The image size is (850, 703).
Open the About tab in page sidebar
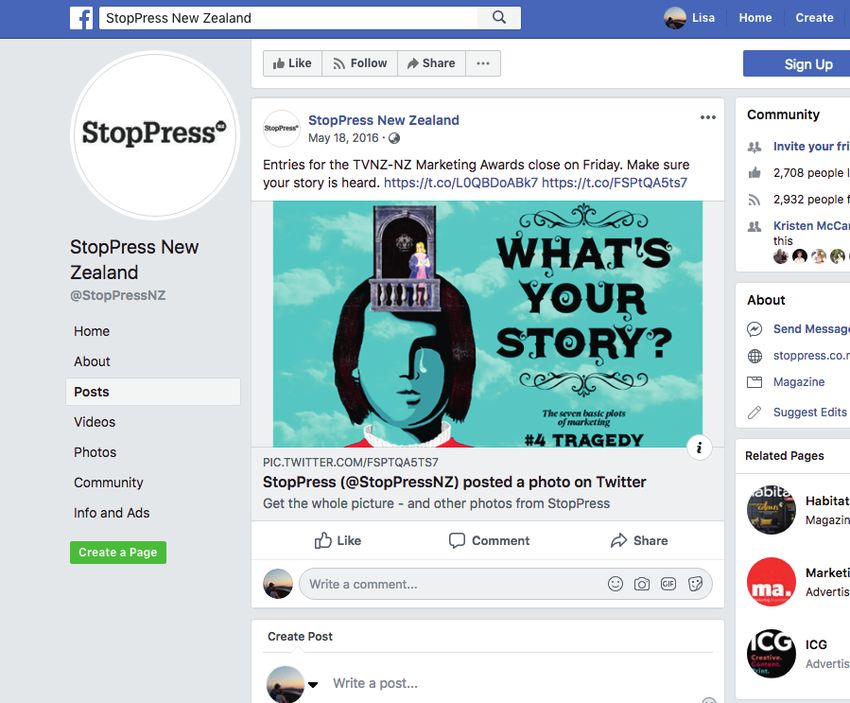pyautogui.click(x=92, y=362)
